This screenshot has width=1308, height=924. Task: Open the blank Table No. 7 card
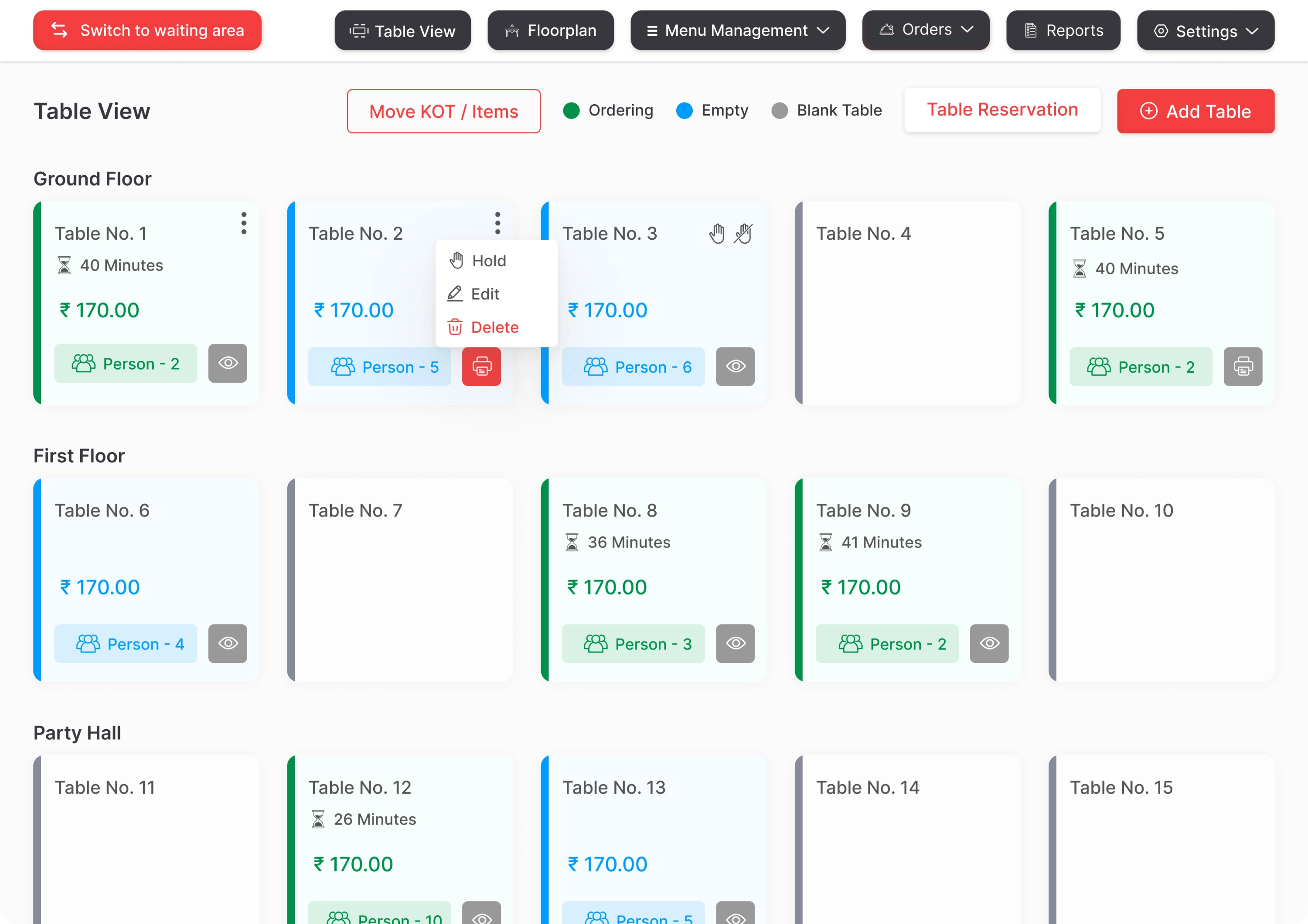[400, 581]
